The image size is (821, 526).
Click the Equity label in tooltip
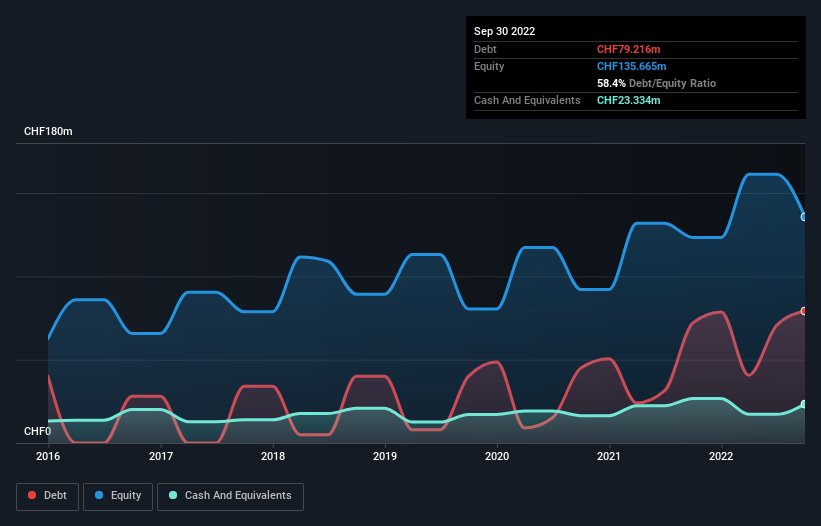(x=489, y=66)
